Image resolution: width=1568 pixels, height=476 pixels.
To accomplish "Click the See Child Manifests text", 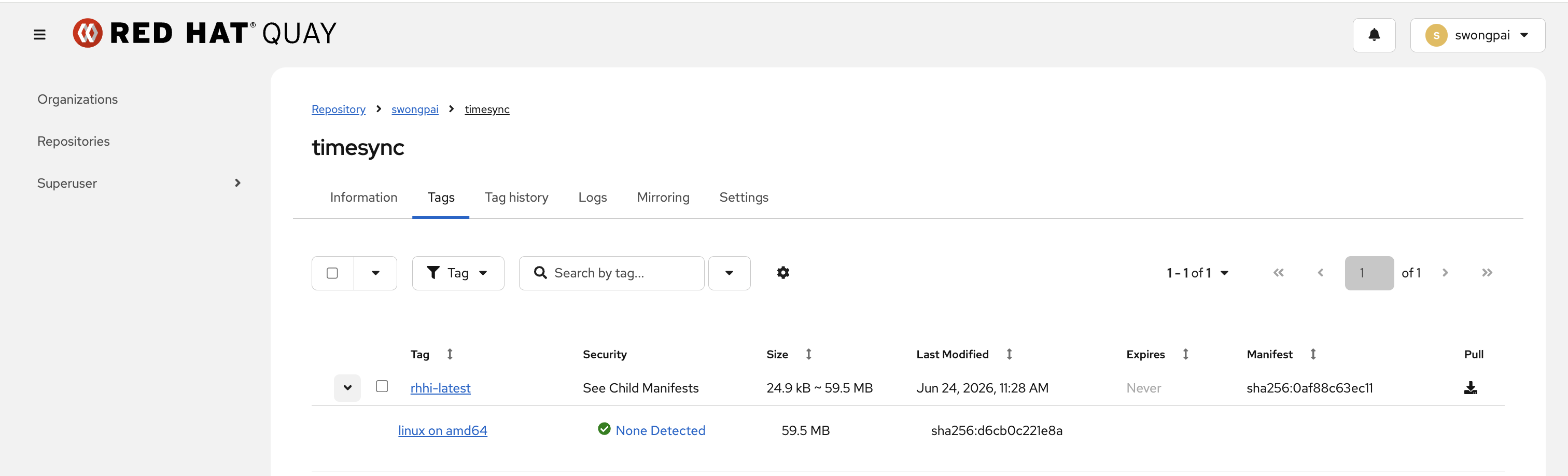I will (x=640, y=388).
